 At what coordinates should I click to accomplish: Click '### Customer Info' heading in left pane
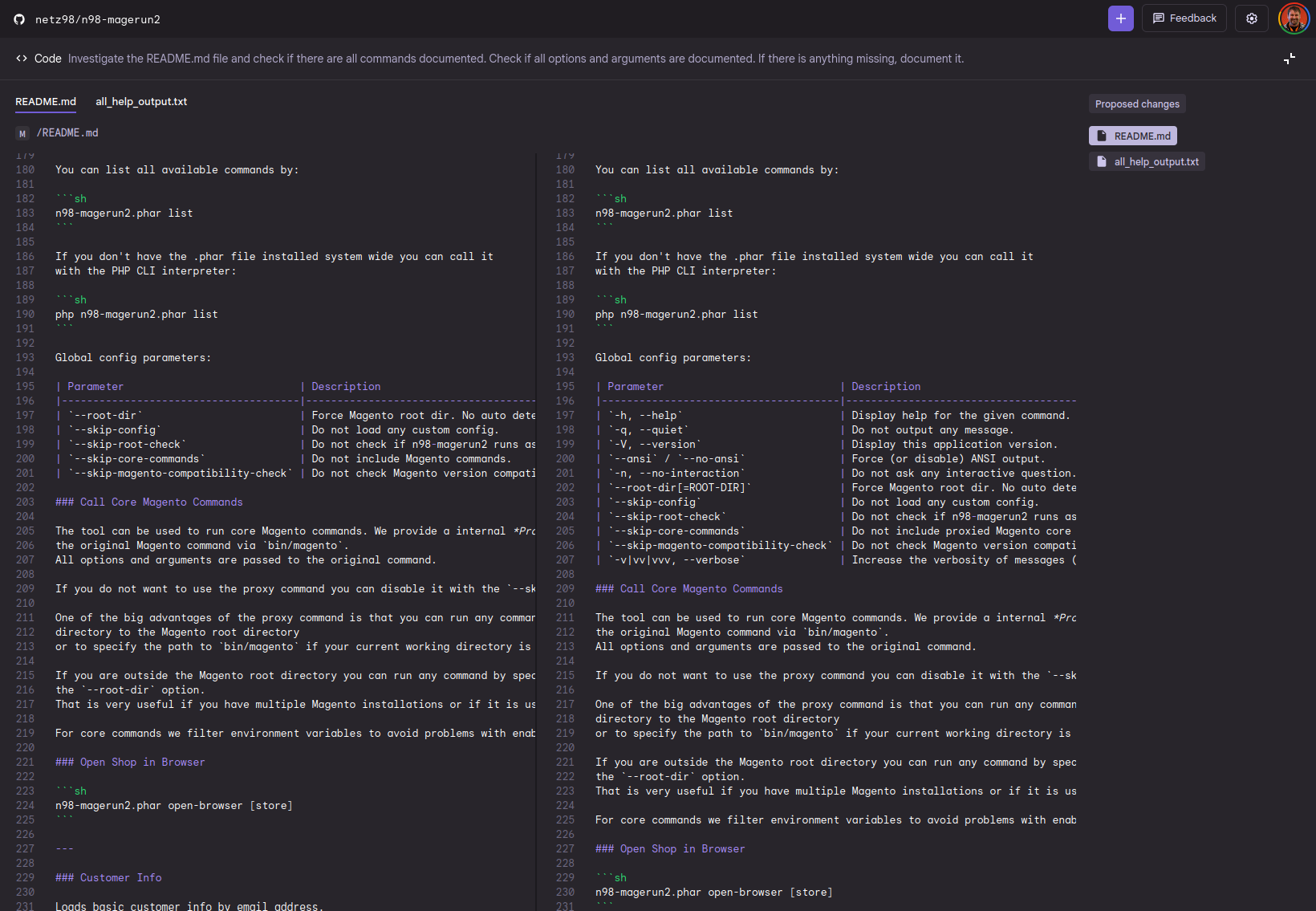pos(108,878)
